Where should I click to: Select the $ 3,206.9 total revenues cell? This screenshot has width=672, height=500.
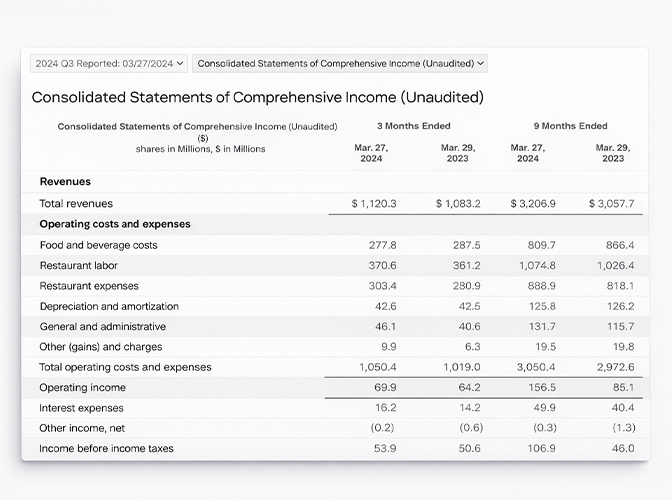pyautogui.click(x=533, y=204)
